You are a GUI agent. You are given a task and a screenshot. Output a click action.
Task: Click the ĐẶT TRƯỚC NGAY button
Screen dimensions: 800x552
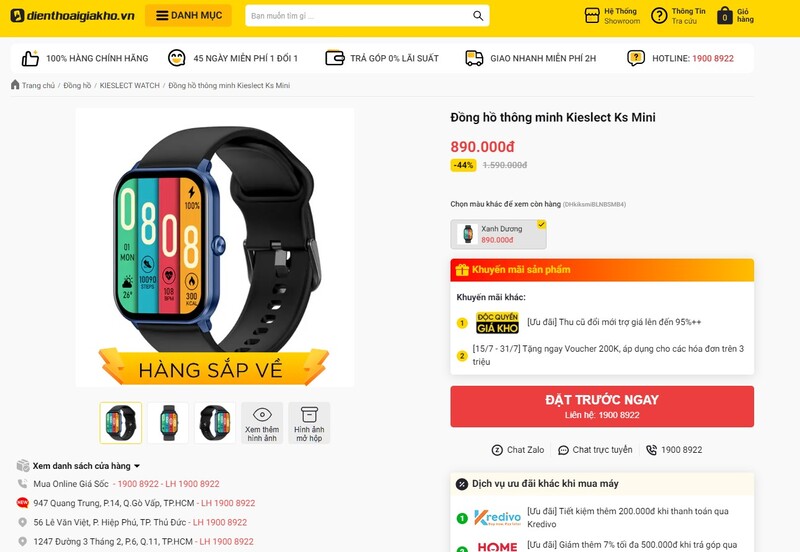click(x=602, y=407)
